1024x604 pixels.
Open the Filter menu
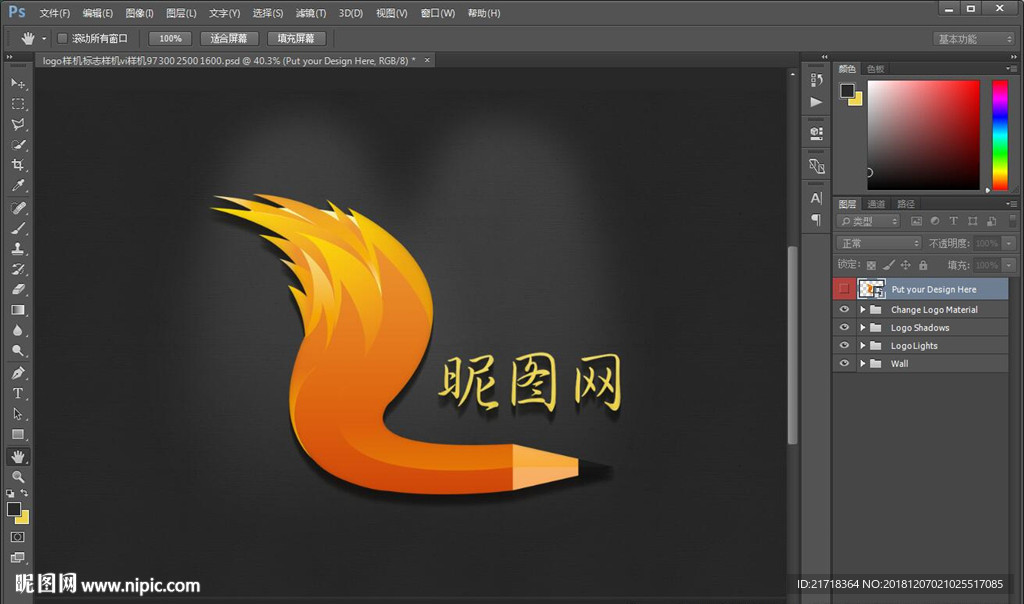[x=310, y=13]
